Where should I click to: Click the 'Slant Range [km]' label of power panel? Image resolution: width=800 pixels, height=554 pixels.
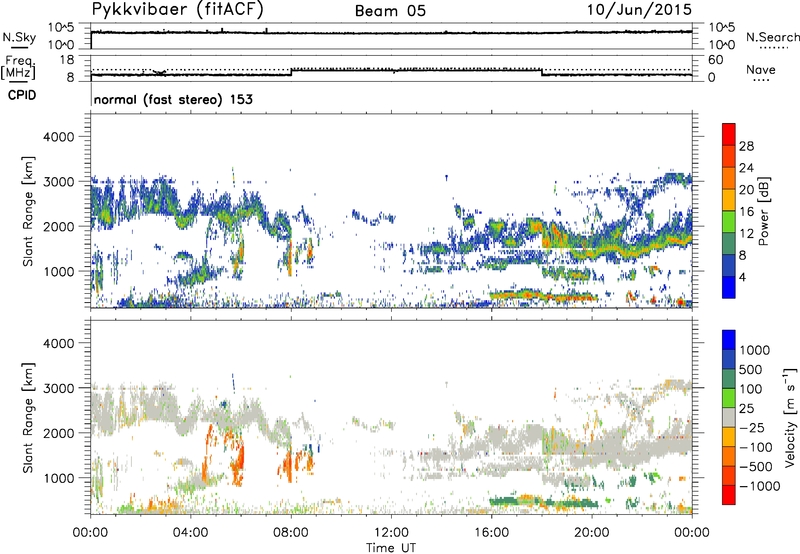pyautogui.click(x=28, y=211)
